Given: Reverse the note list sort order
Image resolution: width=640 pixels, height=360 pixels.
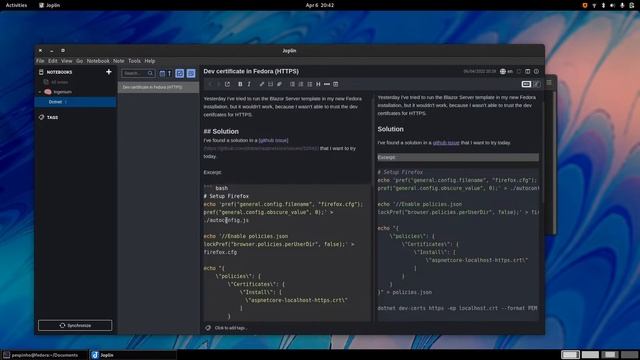Looking at the screenshot, I should point(169,73).
